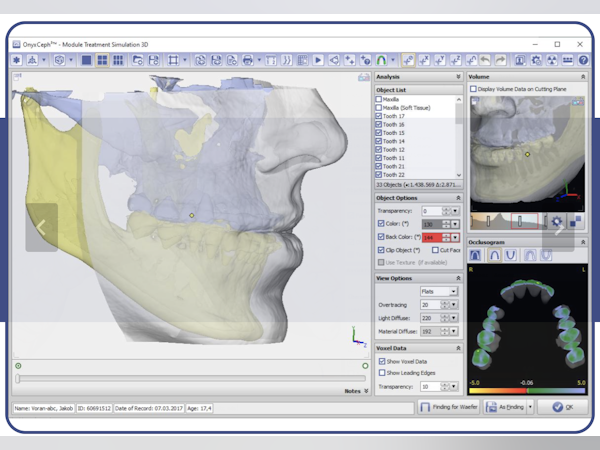Expand the Analysis panel

458,77
